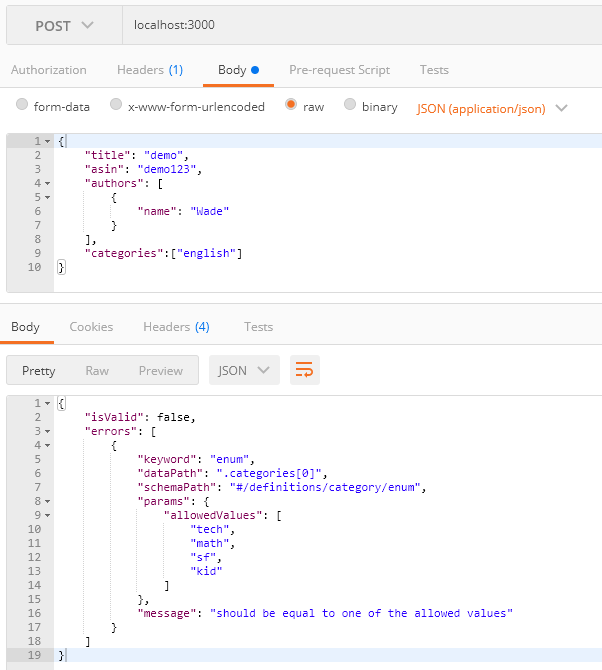This screenshot has width=602, height=670.
Task: Collapse the authors array fold on line 4
Action: pyautogui.click(x=47, y=183)
